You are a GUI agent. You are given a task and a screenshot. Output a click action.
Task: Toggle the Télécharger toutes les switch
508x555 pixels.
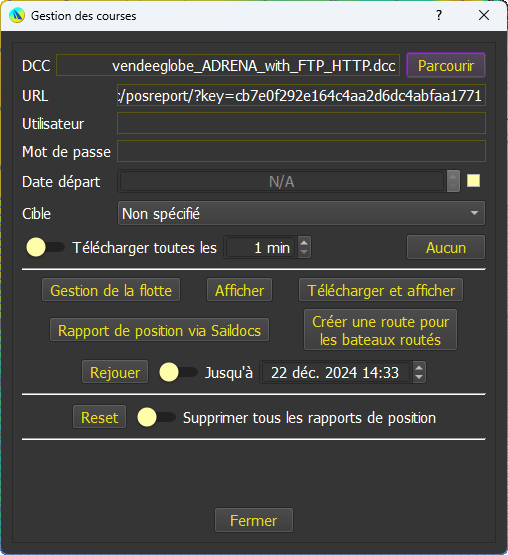pyautogui.click(x=45, y=247)
